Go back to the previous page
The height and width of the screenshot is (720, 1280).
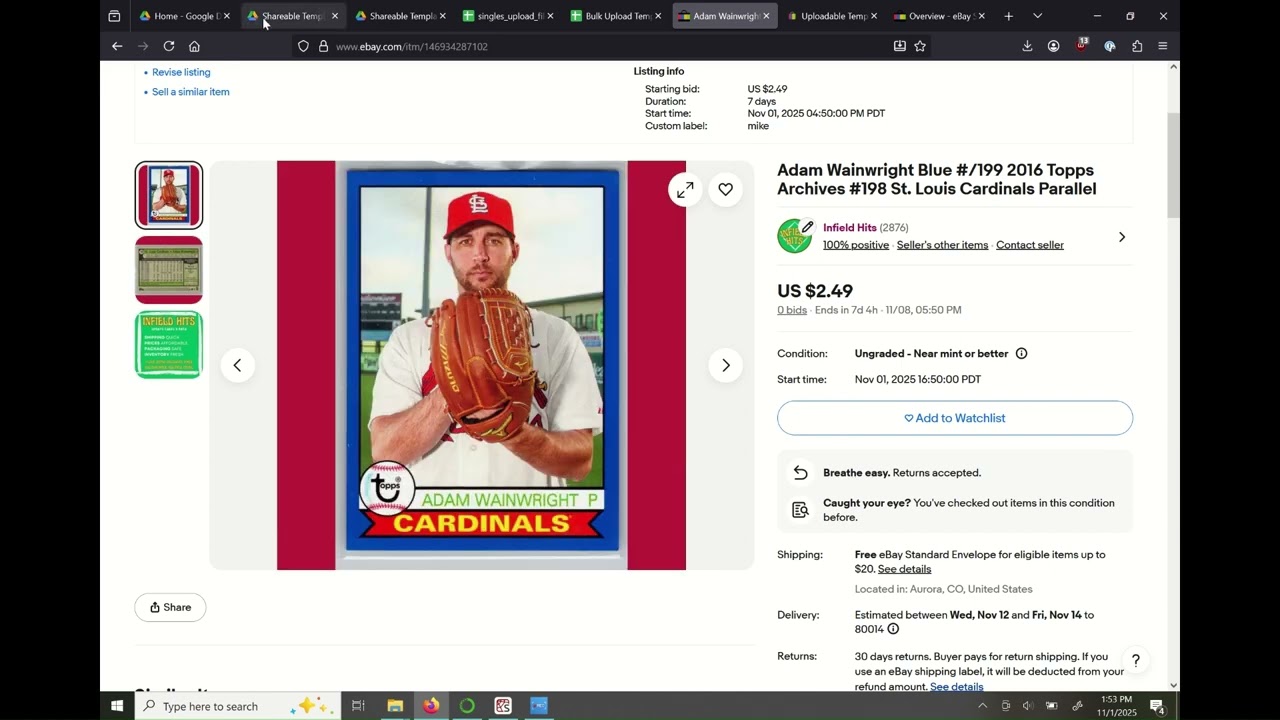[117, 46]
